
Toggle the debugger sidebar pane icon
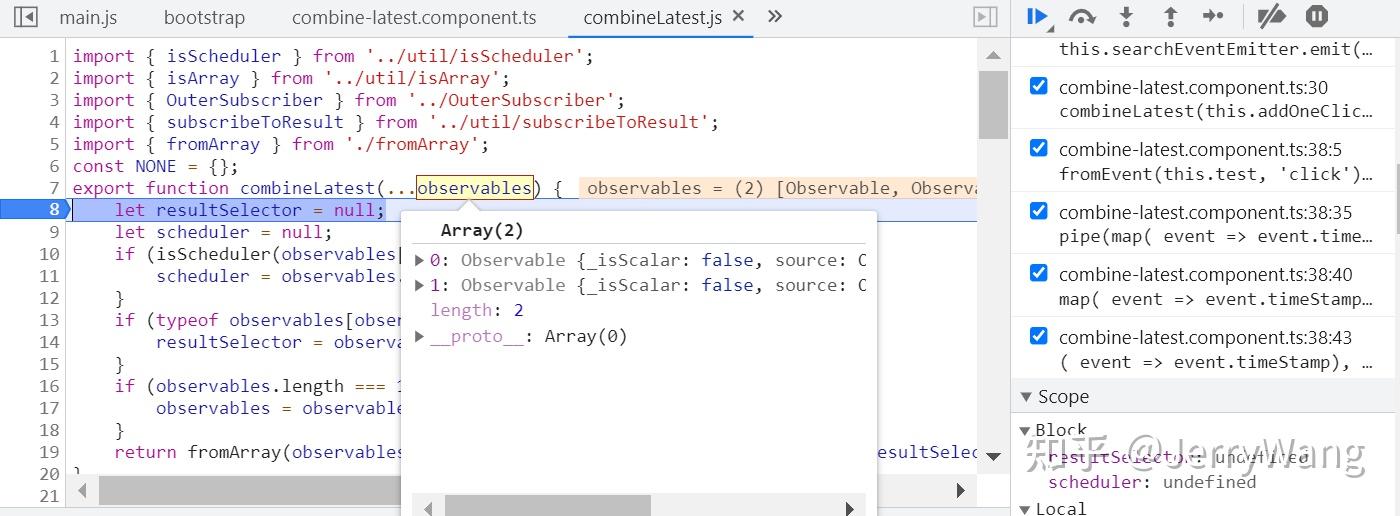(x=985, y=17)
